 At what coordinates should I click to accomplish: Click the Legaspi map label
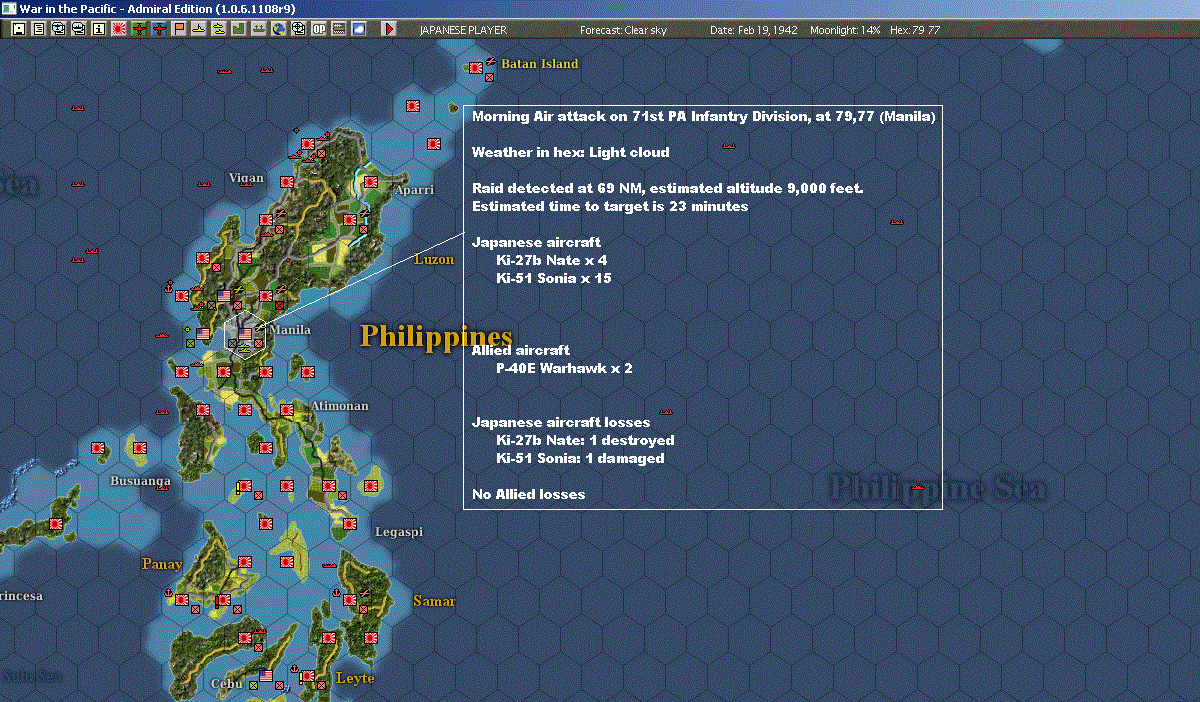pyautogui.click(x=399, y=532)
